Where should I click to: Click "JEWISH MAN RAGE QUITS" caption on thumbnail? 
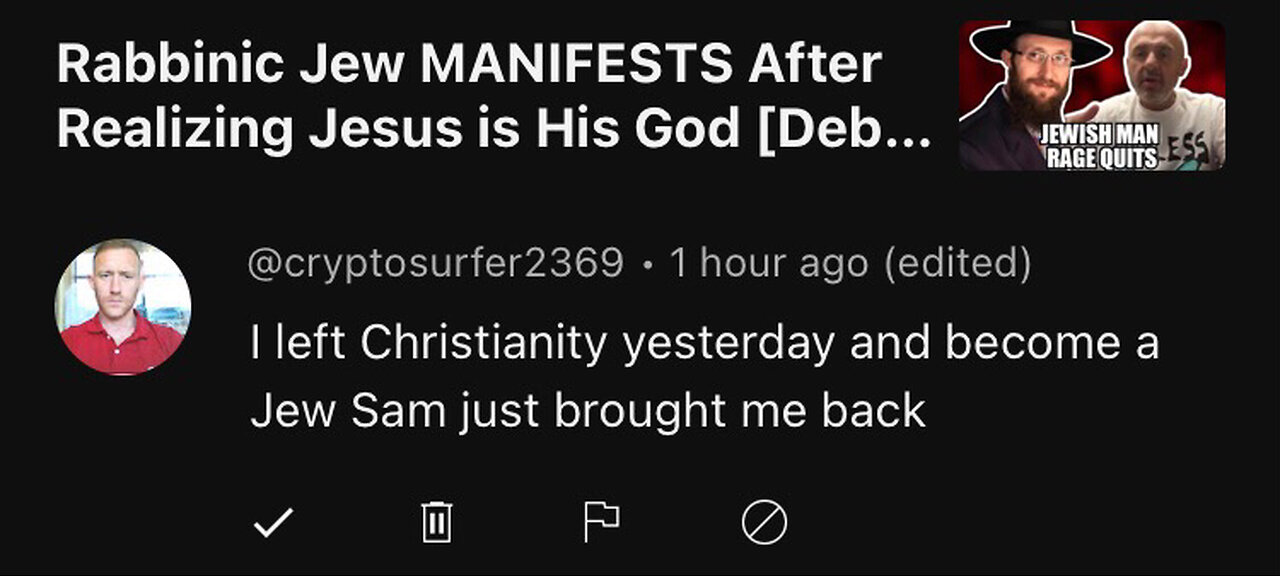pyautogui.click(x=1098, y=150)
